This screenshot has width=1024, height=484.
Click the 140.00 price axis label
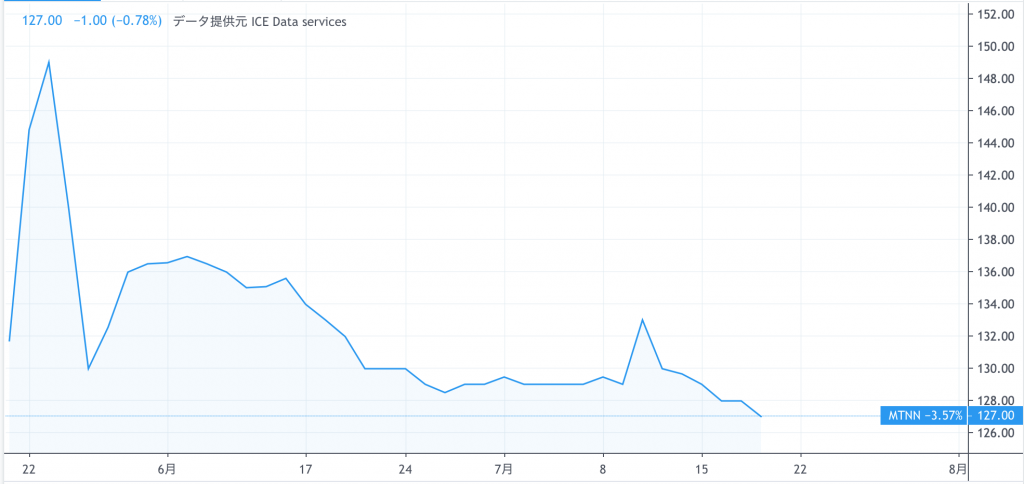[995, 208]
